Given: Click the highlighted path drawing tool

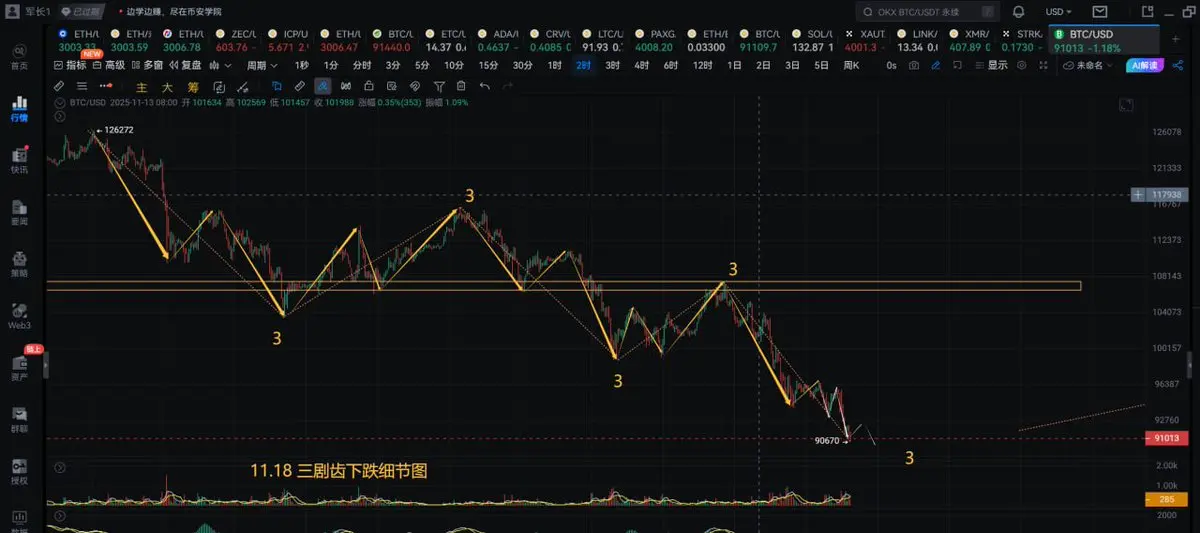Looking at the screenshot, I should (322, 87).
